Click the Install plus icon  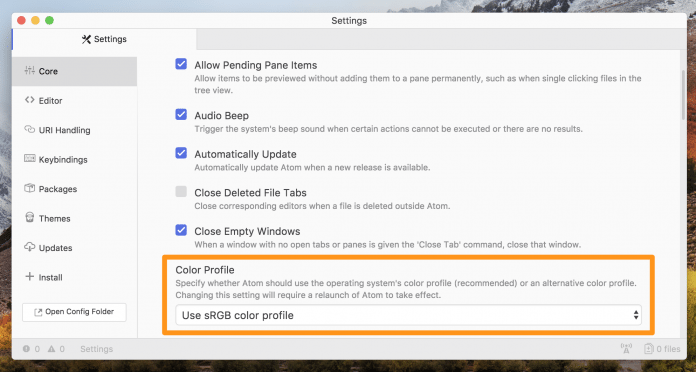click(x=30, y=277)
